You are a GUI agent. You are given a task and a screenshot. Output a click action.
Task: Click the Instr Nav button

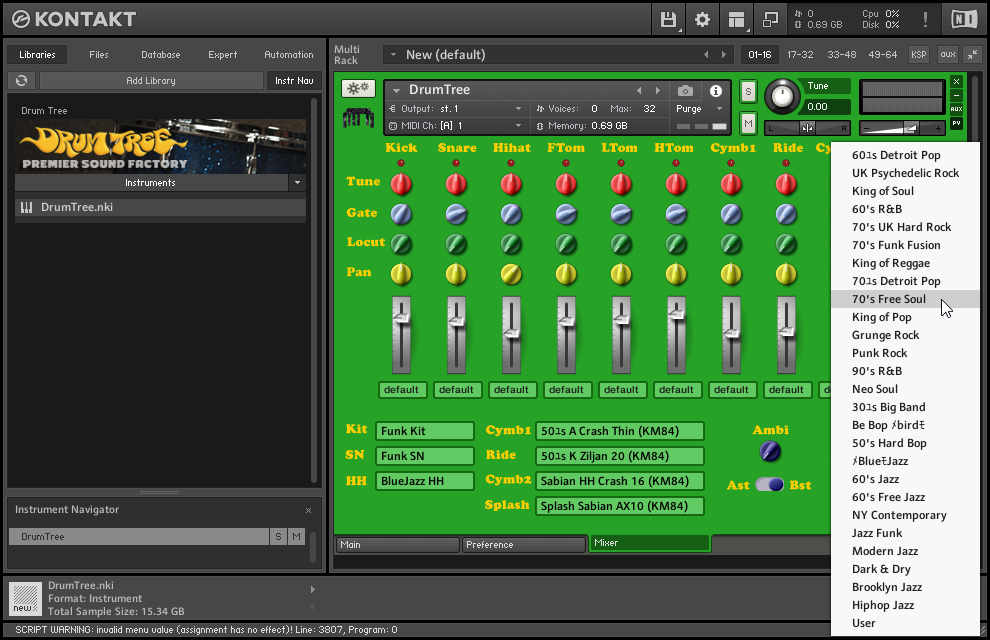(294, 81)
